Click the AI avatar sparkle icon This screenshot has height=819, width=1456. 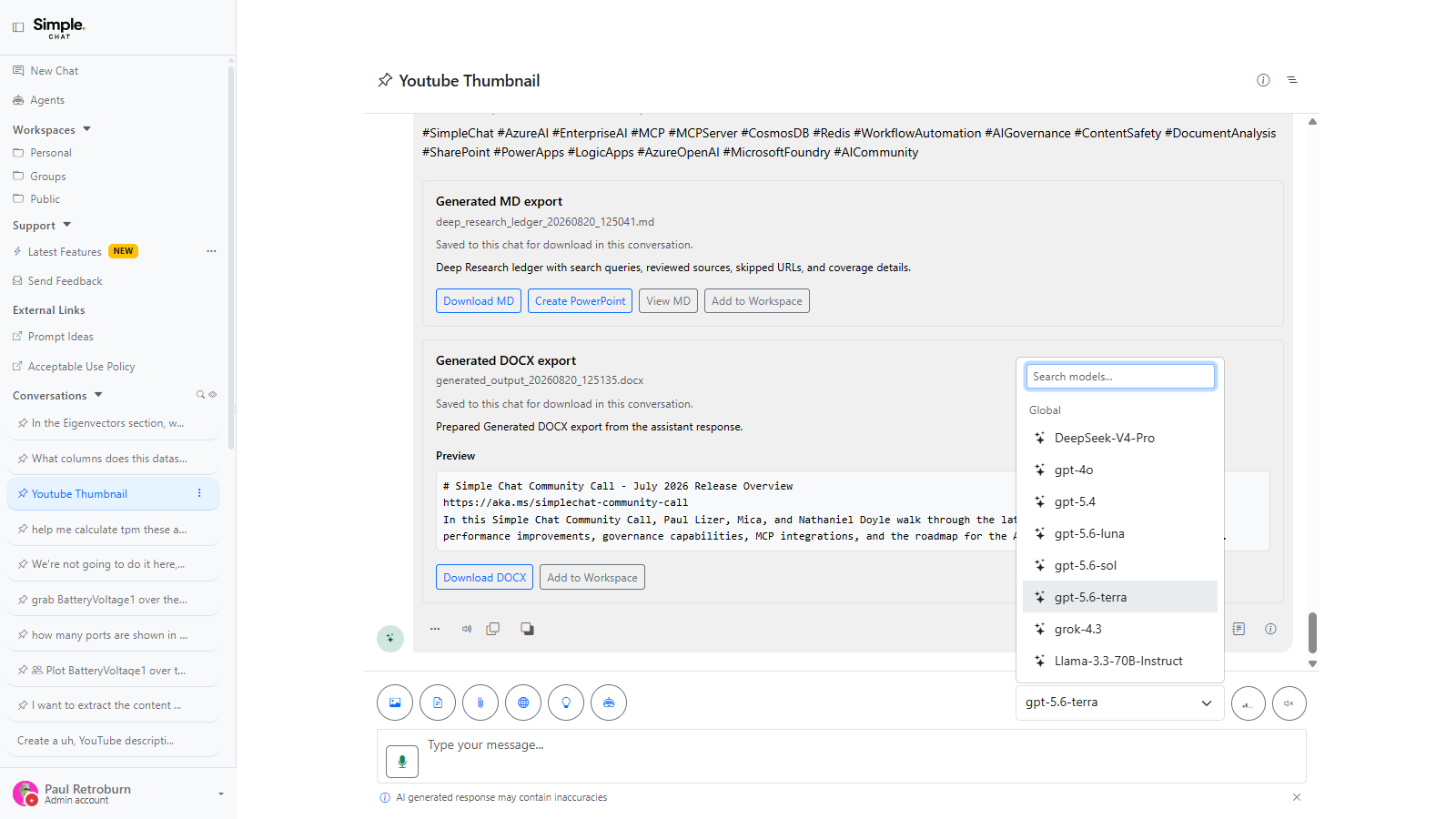[390, 639]
